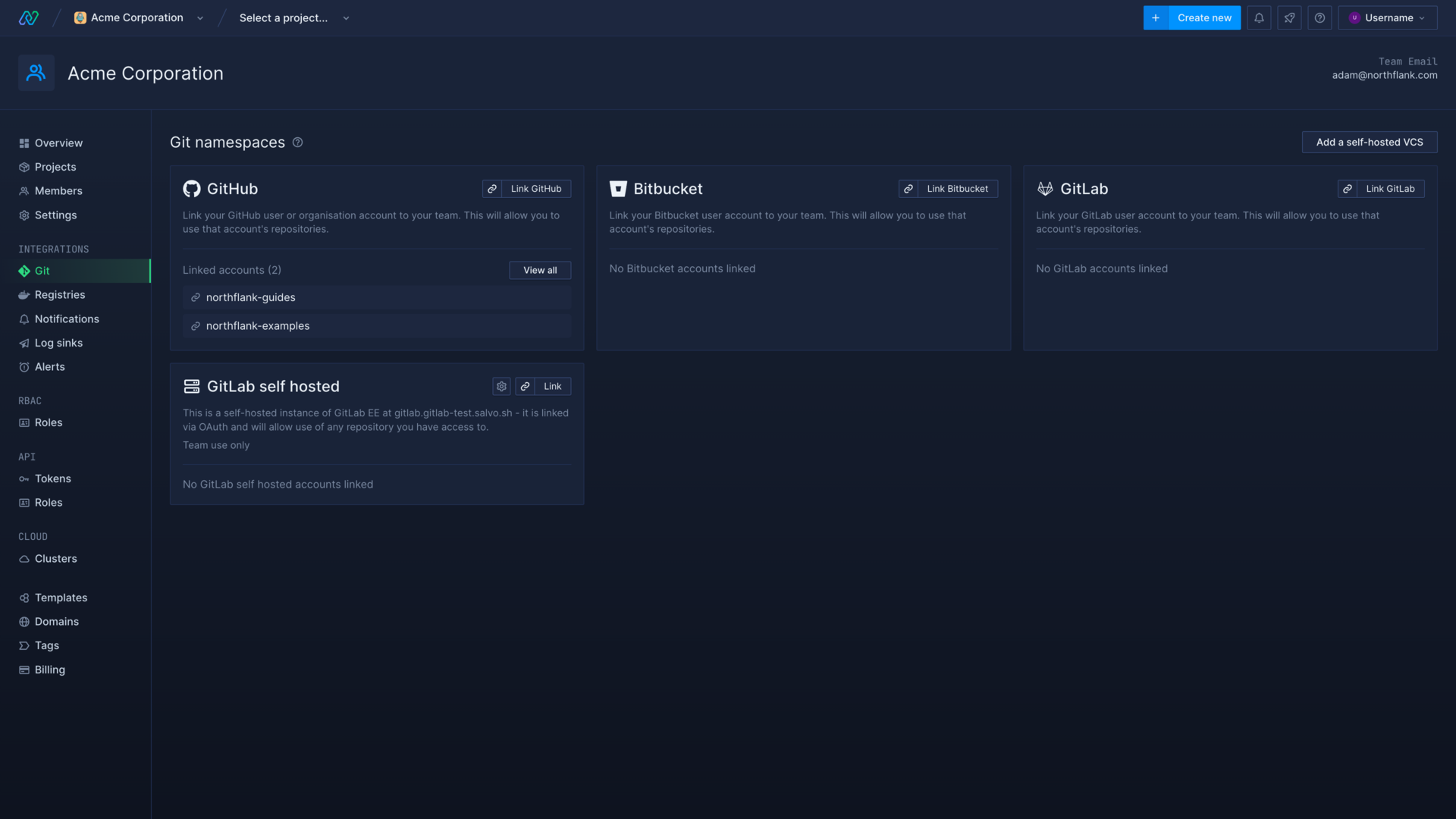
Task: Click the Acme Corporation team avatar icon
Action: click(x=36, y=72)
